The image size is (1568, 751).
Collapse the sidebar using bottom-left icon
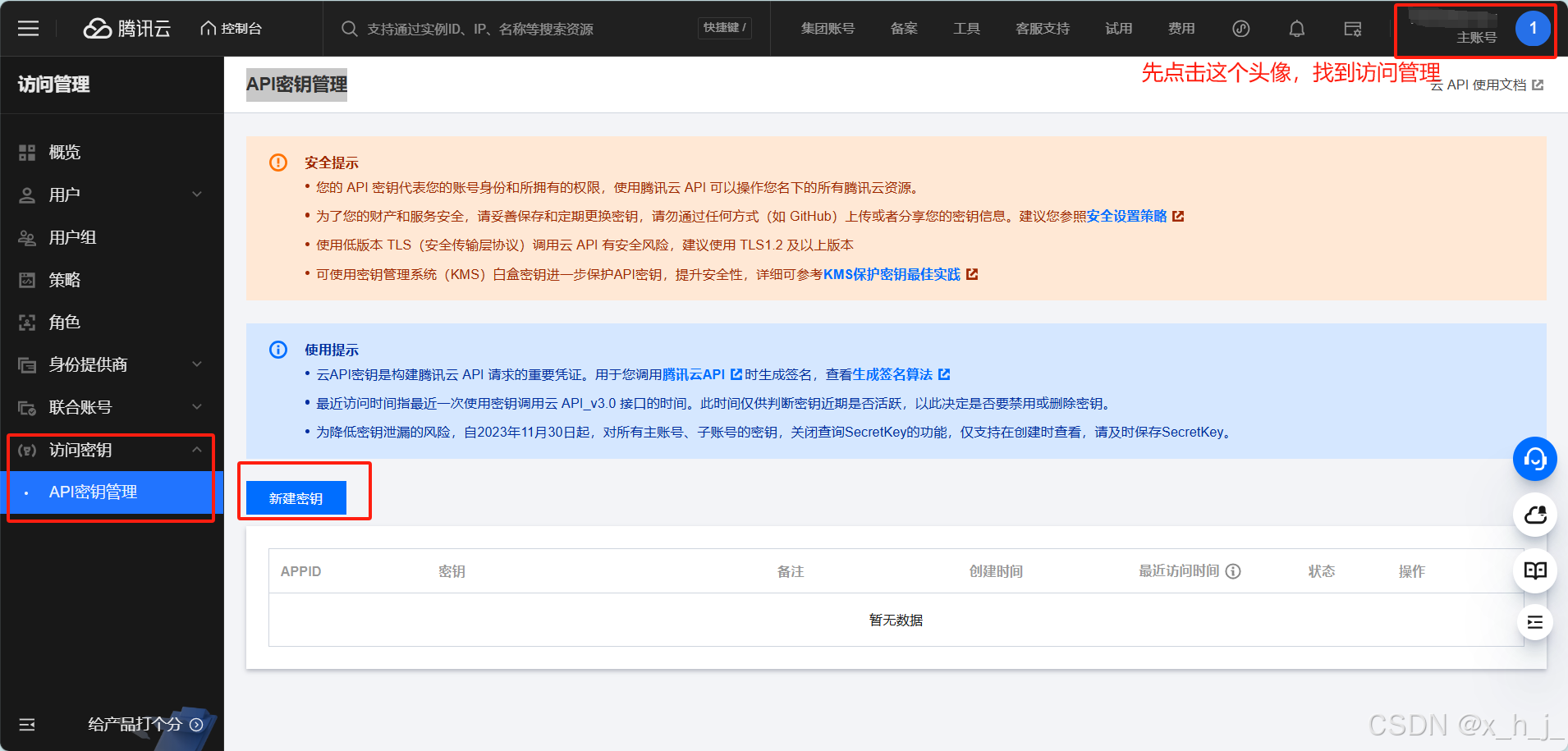(27, 725)
